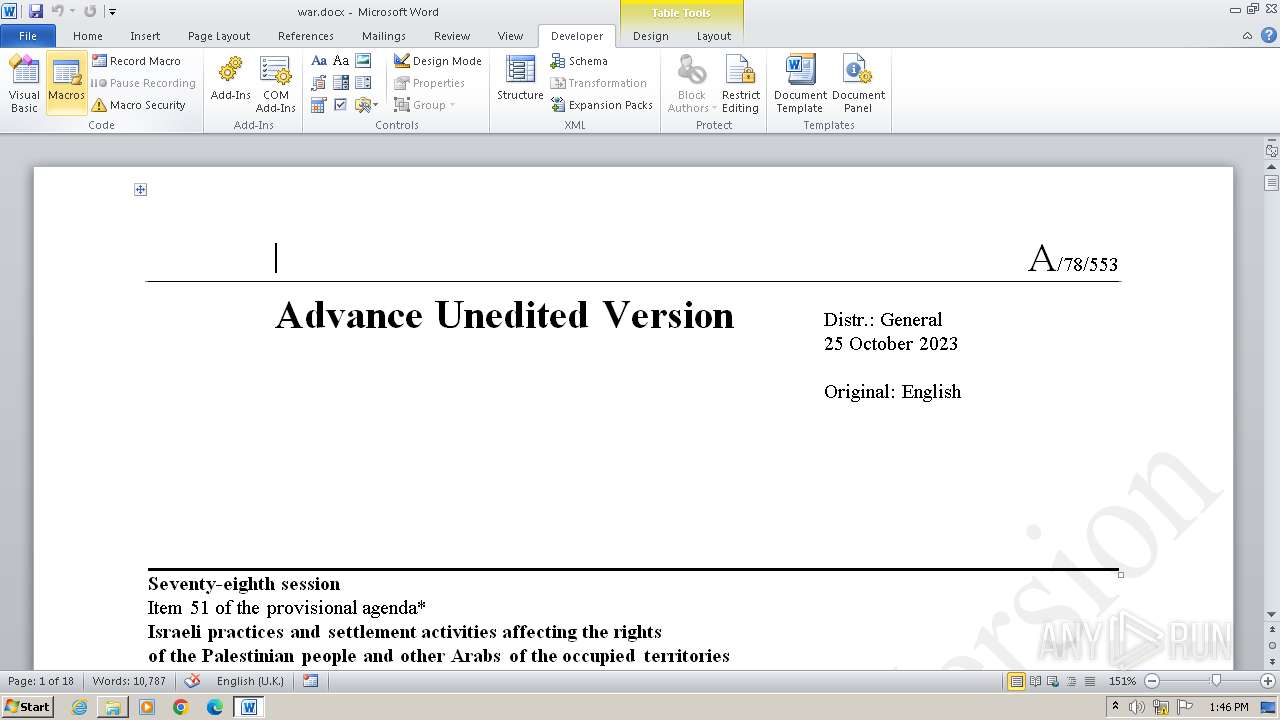Image resolution: width=1280 pixels, height=720 pixels.
Task: Open the XML Structure pane
Action: (520, 80)
